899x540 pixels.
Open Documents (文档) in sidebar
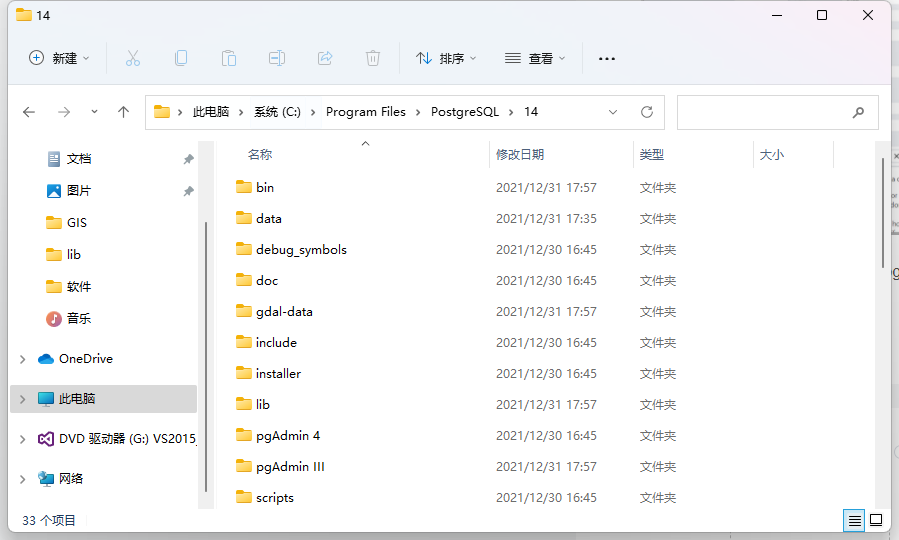pyautogui.click(x=68, y=159)
